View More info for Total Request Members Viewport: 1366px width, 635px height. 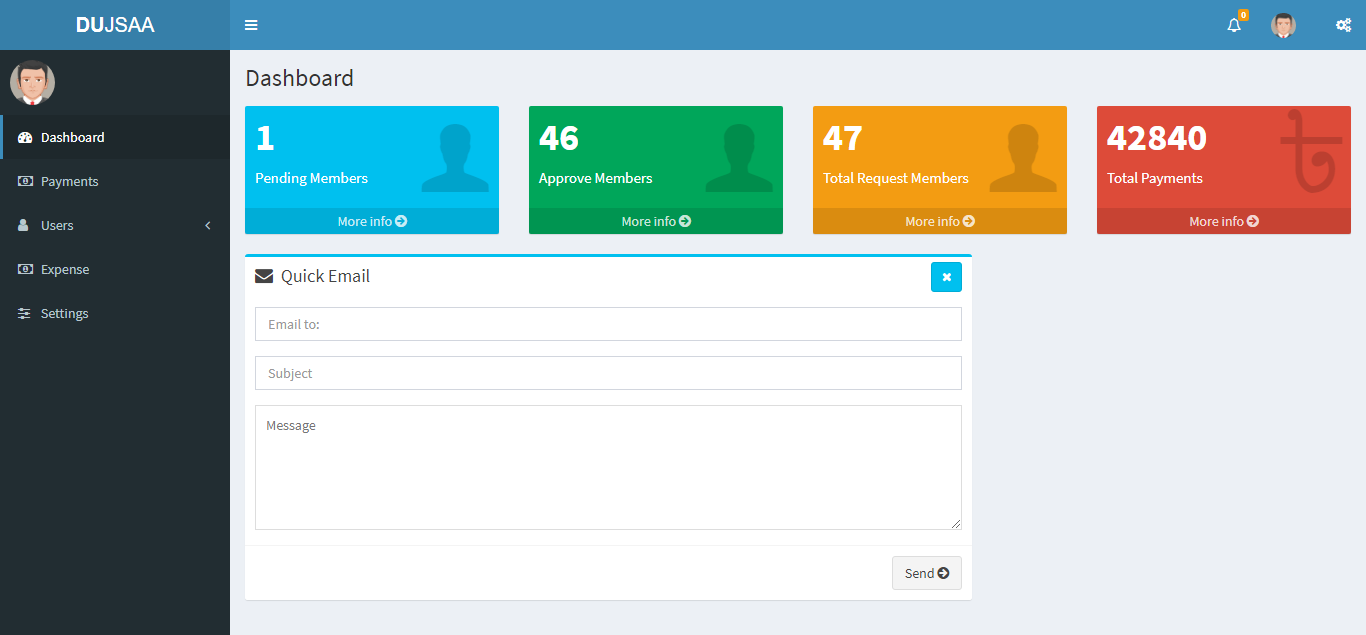tap(940, 221)
